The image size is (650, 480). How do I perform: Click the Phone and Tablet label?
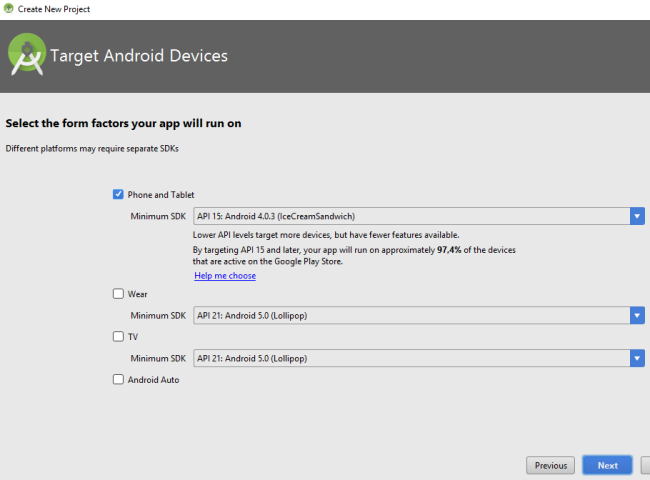click(161, 195)
